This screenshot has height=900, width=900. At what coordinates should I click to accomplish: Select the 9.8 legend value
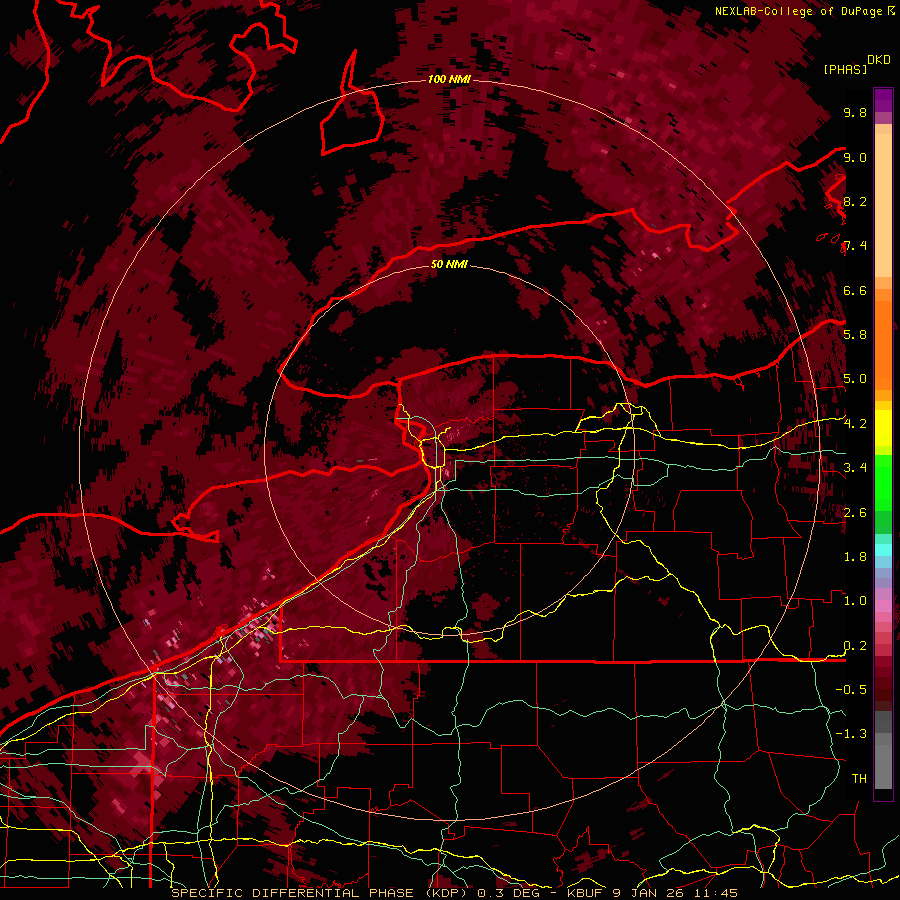(855, 113)
